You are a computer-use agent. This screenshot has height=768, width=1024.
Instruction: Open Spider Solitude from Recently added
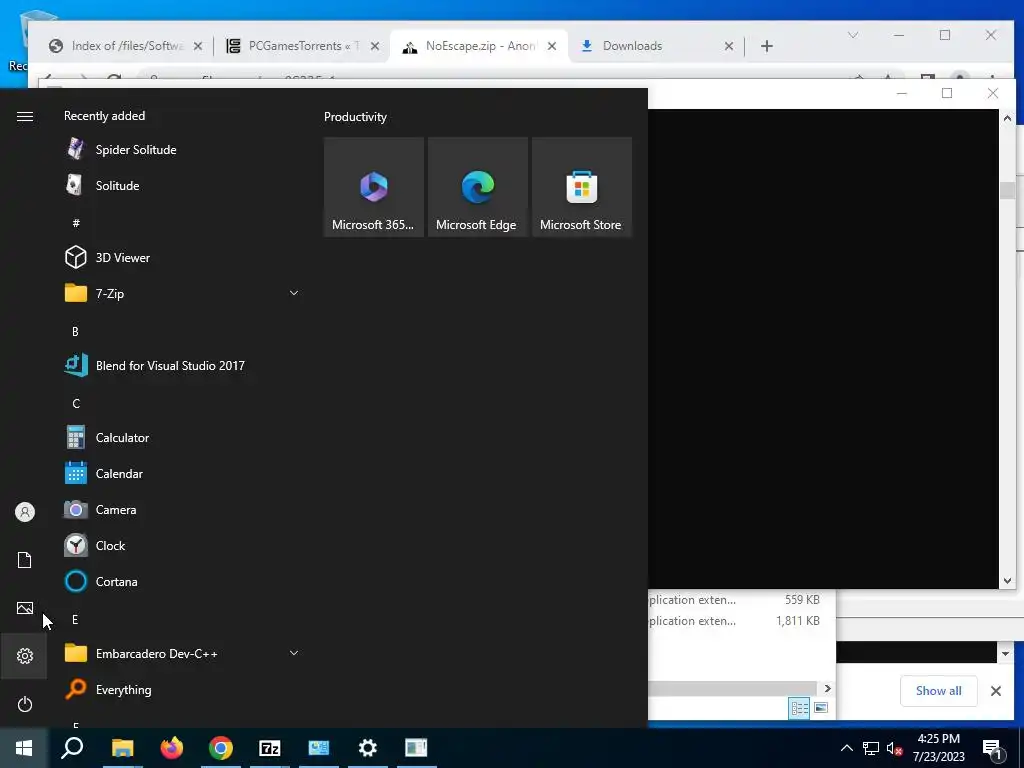[x=182, y=150]
